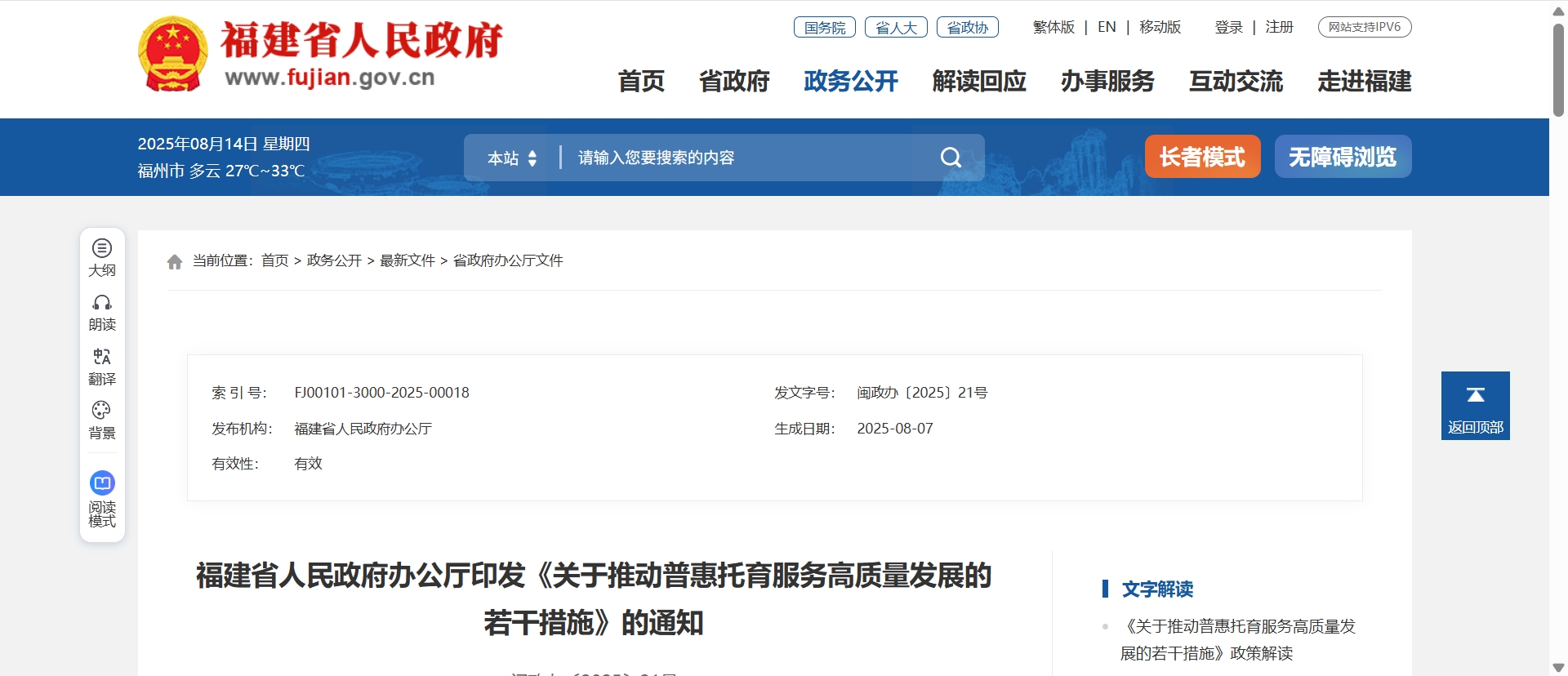Image resolution: width=1568 pixels, height=676 pixels.
Task: Toggle 长者模式 elder mode
Action: click(1202, 157)
